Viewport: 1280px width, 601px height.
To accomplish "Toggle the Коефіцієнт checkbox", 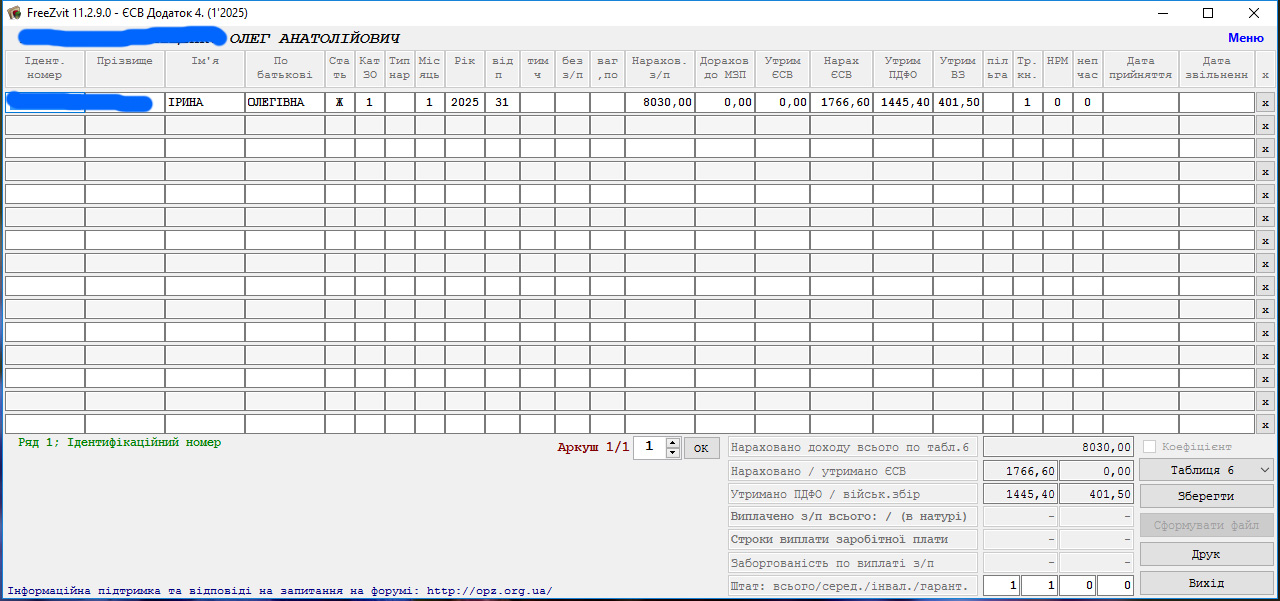I will point(1150,447).
